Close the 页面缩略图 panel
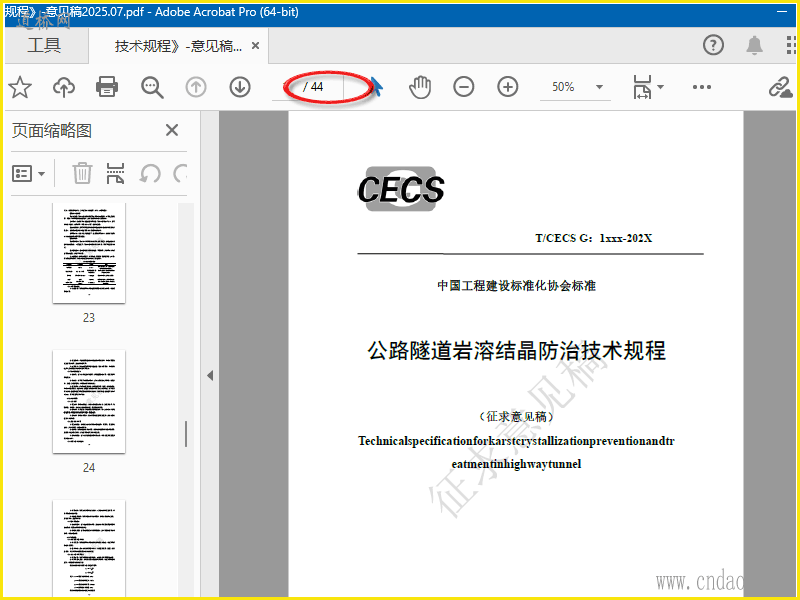The width and height of the screenshot is (800, 600). pyautogui.click(x=172, y=130)
